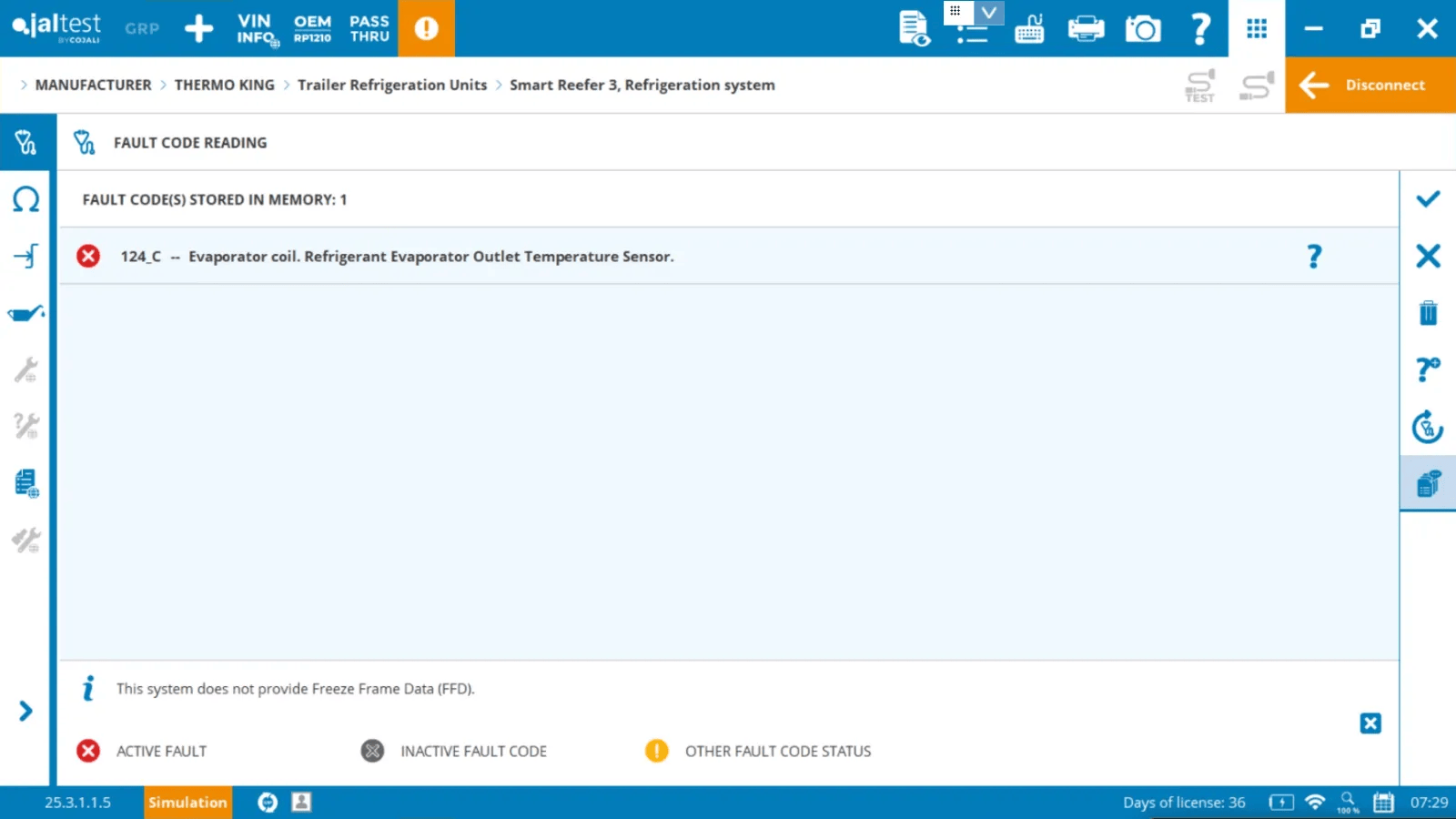Viewport: 1456px width, 819px height.
Task: Print the fault code report
Action: pyautogui.click(x=1086, y=28)
